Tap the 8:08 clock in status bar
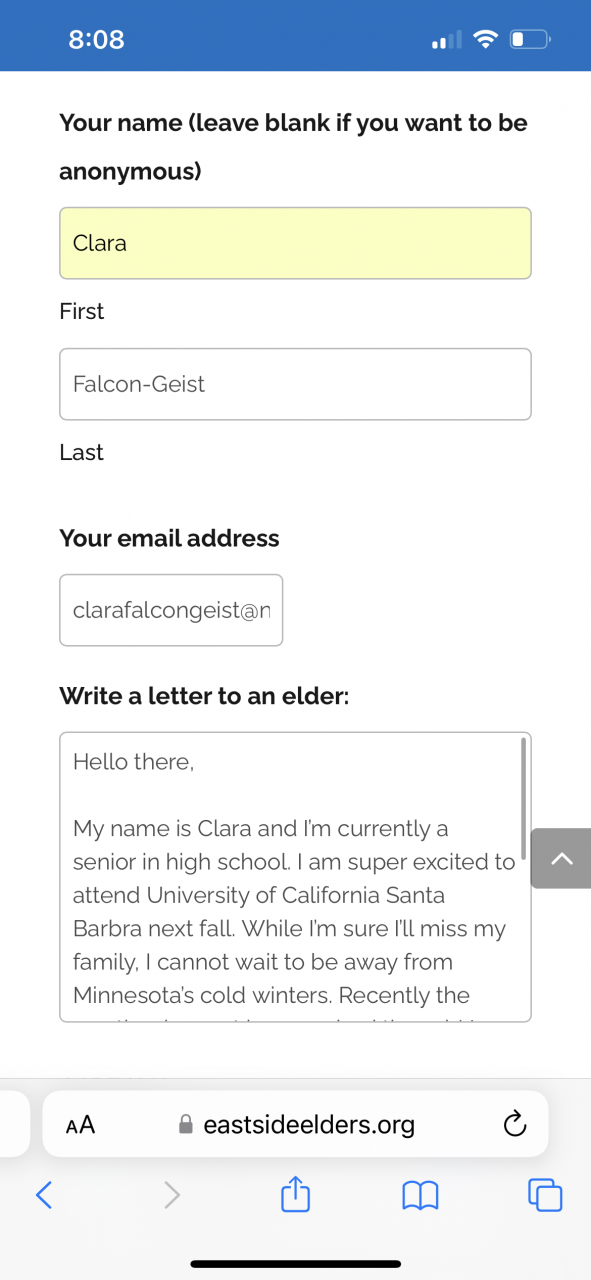The height and width of the screenshot is (1280, 591). pos(96,40)
